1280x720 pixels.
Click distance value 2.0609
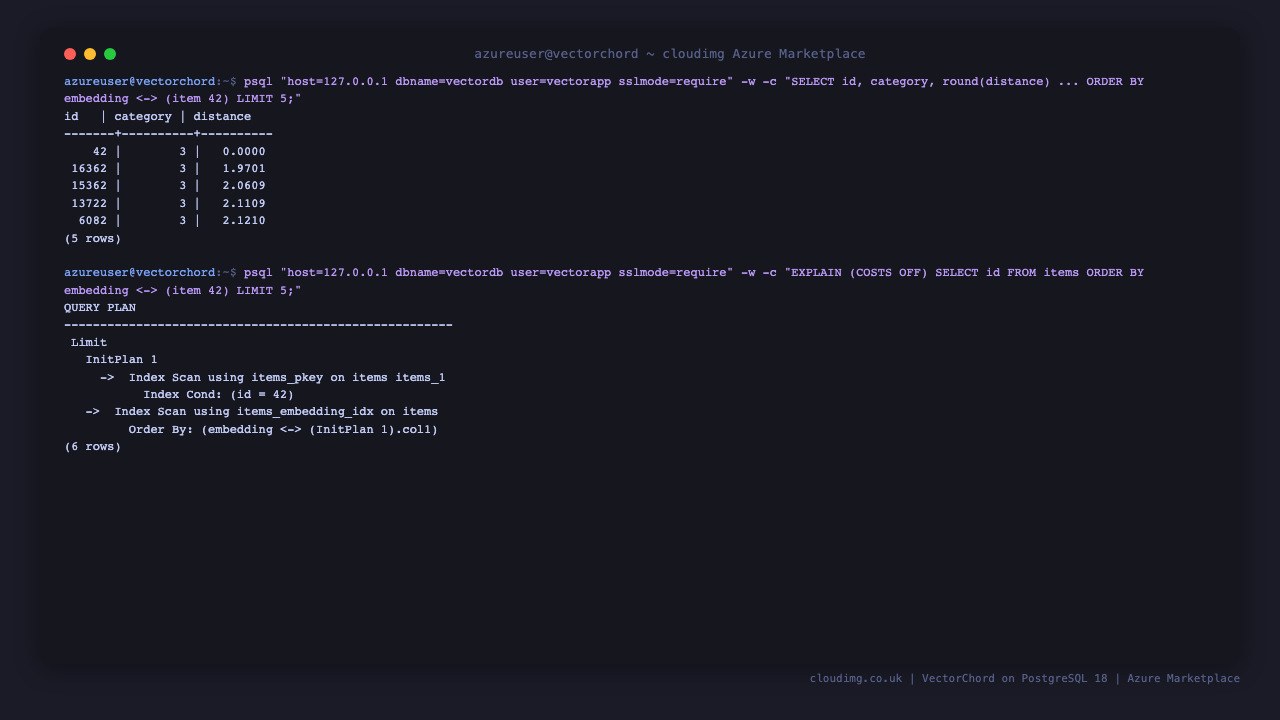click(x=244, y=185)
